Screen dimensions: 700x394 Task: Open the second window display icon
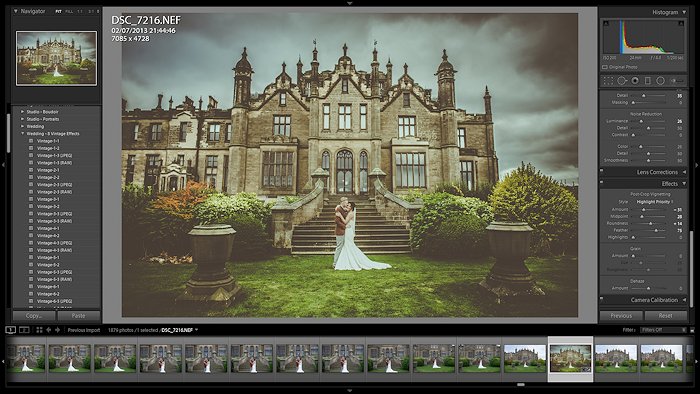25,330
